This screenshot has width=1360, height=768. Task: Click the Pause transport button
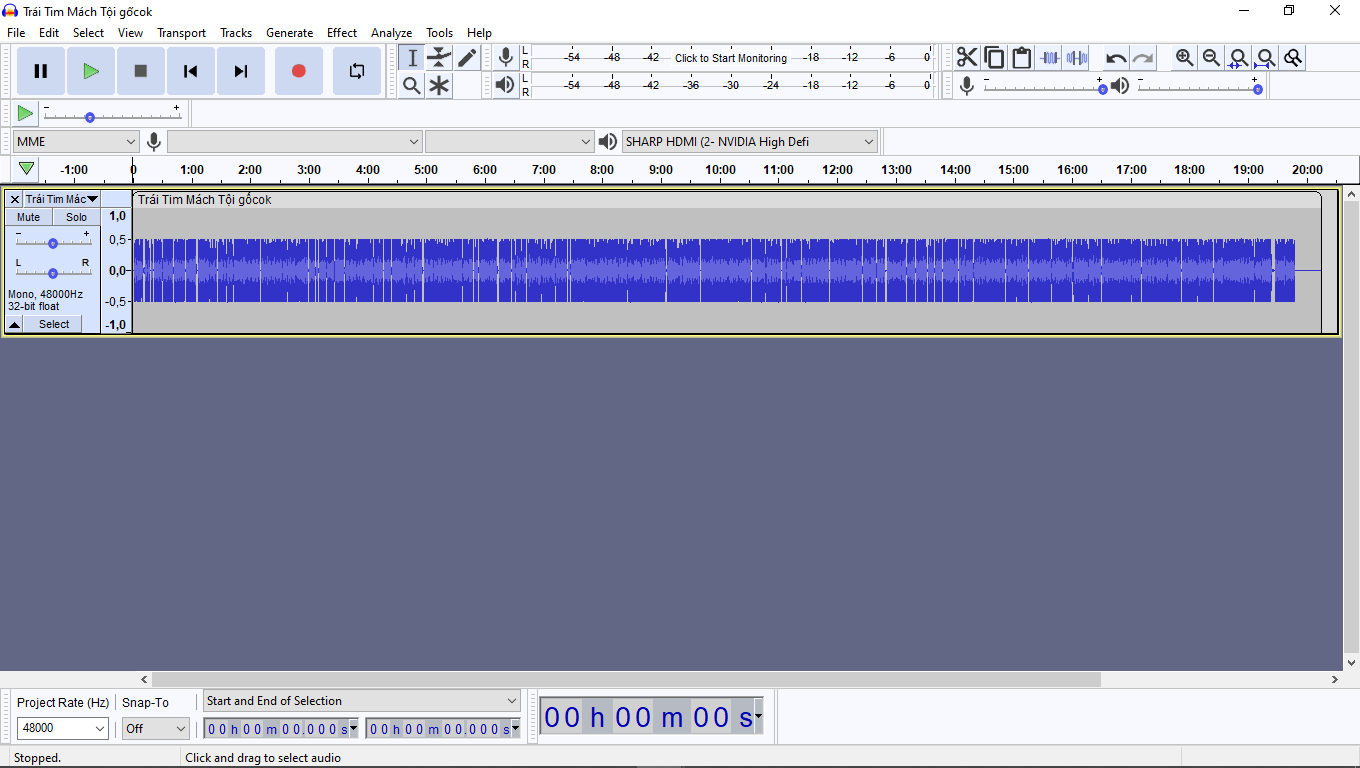pos(41,71)
